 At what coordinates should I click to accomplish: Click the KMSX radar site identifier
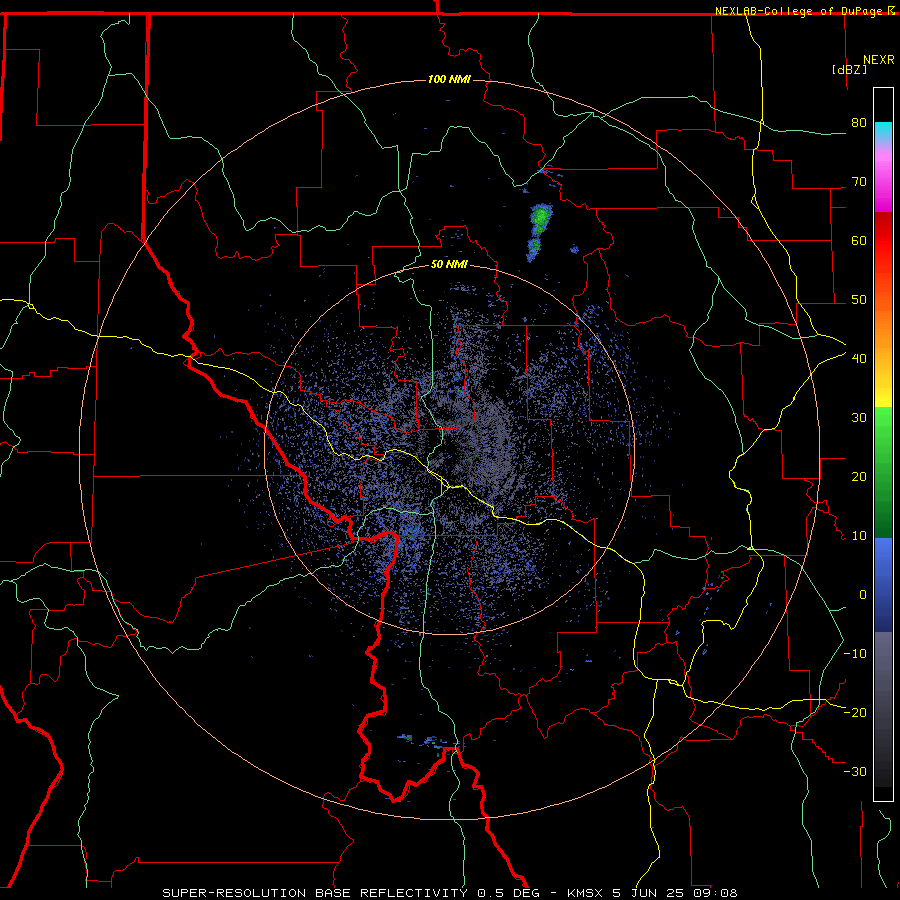point(585,893)
